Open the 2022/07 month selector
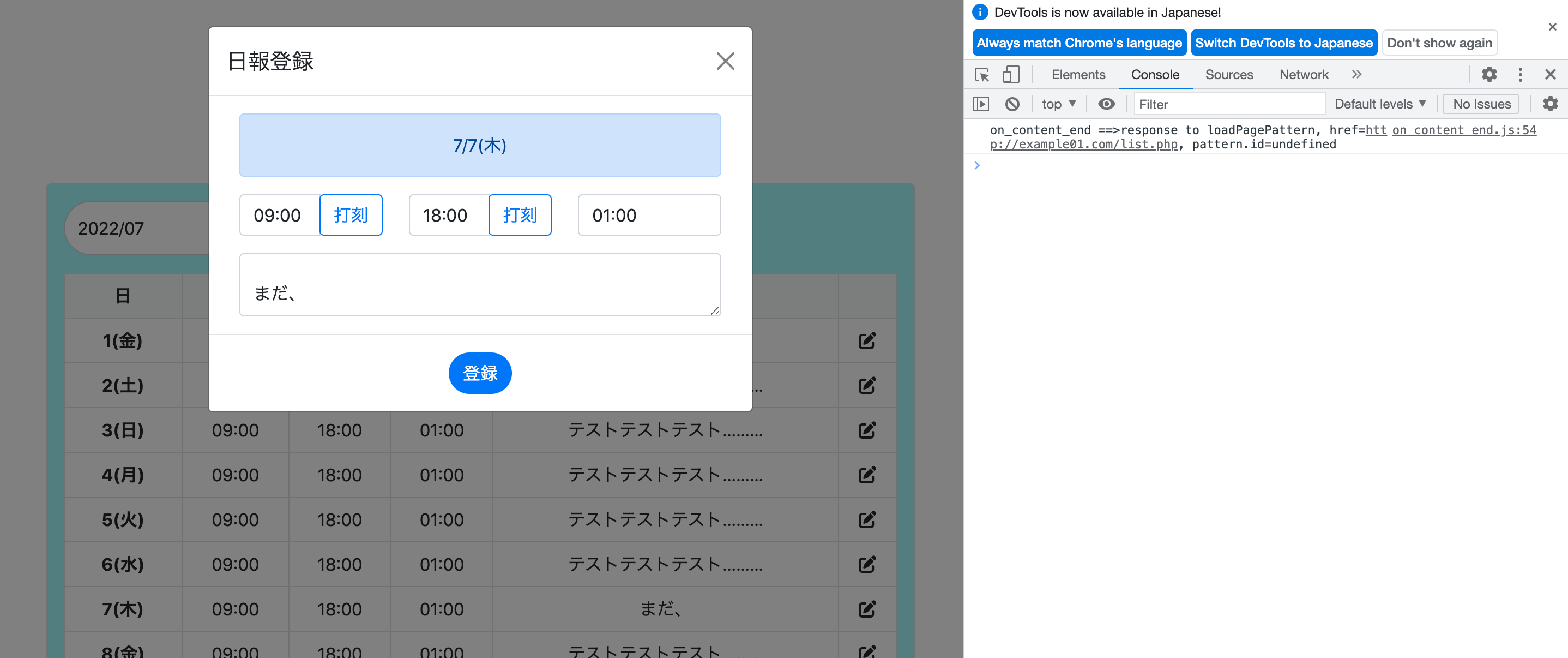Screen dimensions: 1568x658 pos(111,228)
